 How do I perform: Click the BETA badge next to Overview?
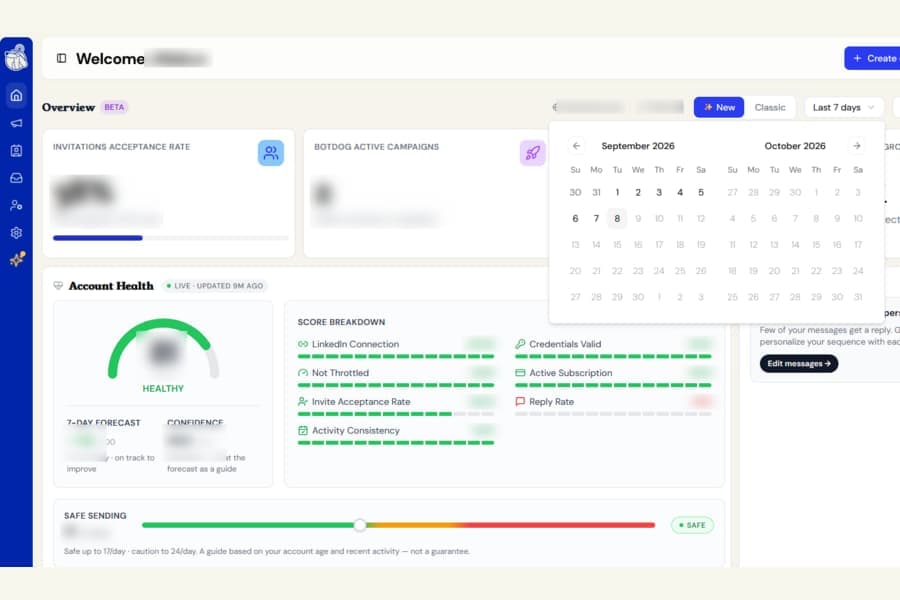(x=114, y=107)
